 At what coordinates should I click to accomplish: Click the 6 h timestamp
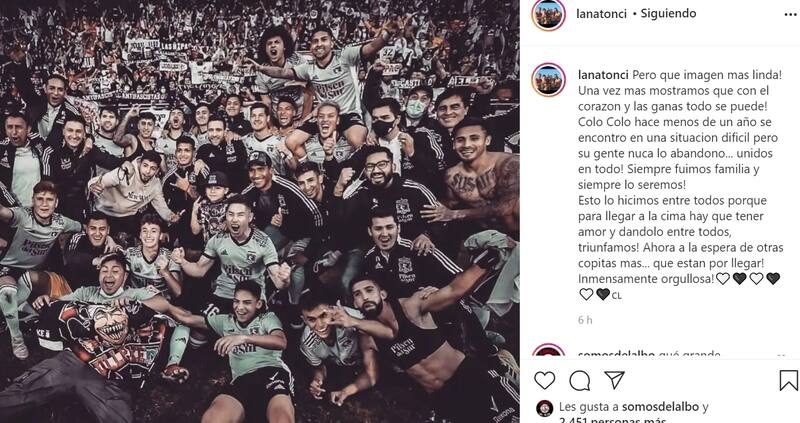[585, 320]
